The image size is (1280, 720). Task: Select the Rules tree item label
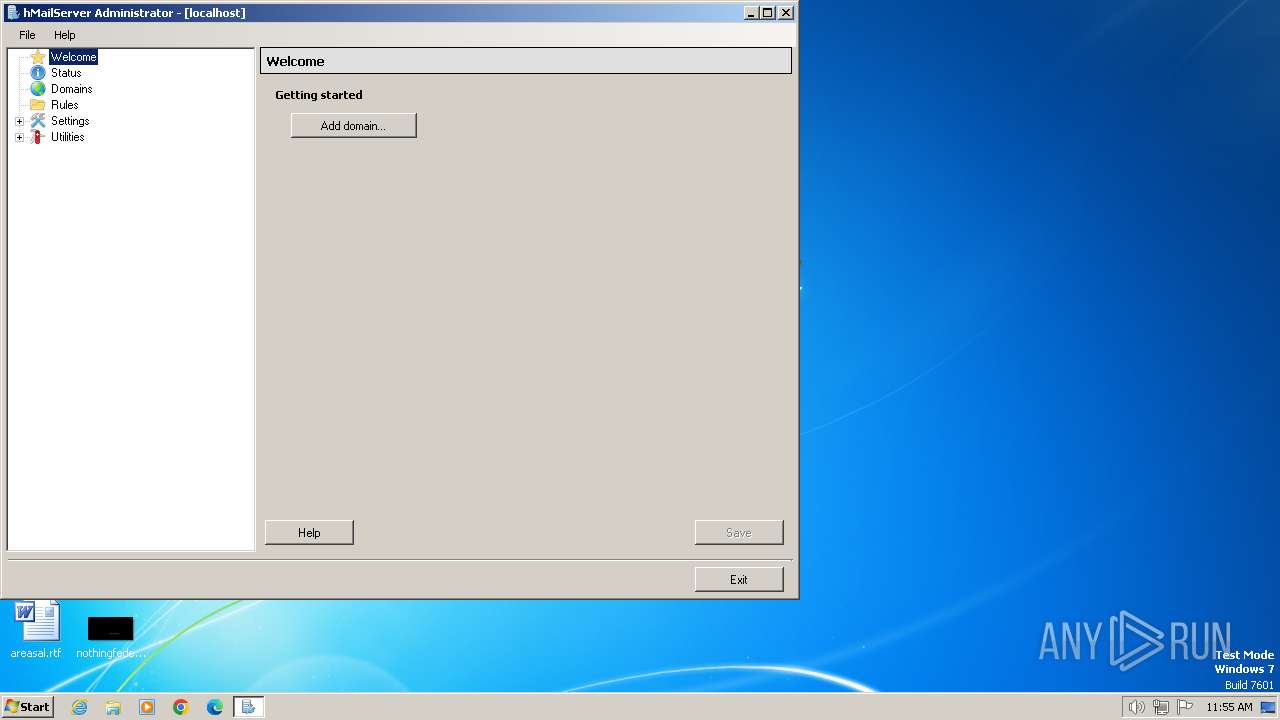pos(65,105)
